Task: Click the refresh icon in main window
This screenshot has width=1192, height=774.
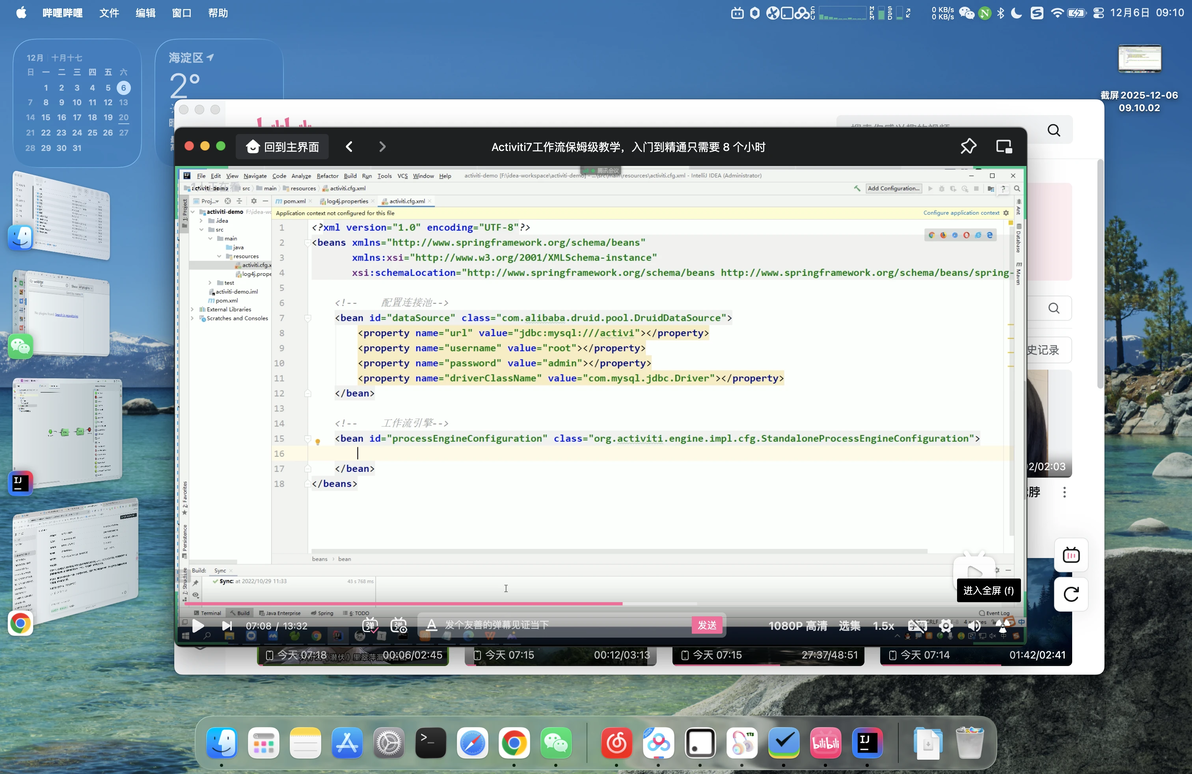Action: point(1071,594)
